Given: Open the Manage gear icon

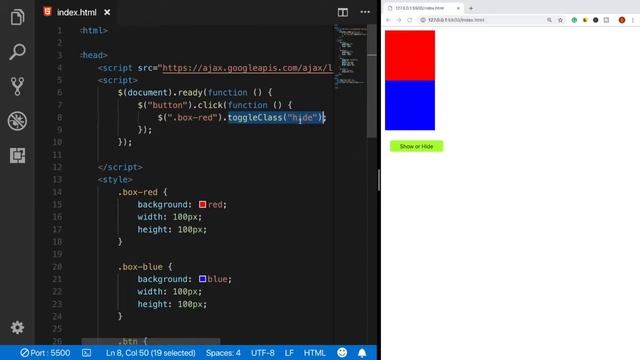Looking at the screenshot, I should click(17, 327).
